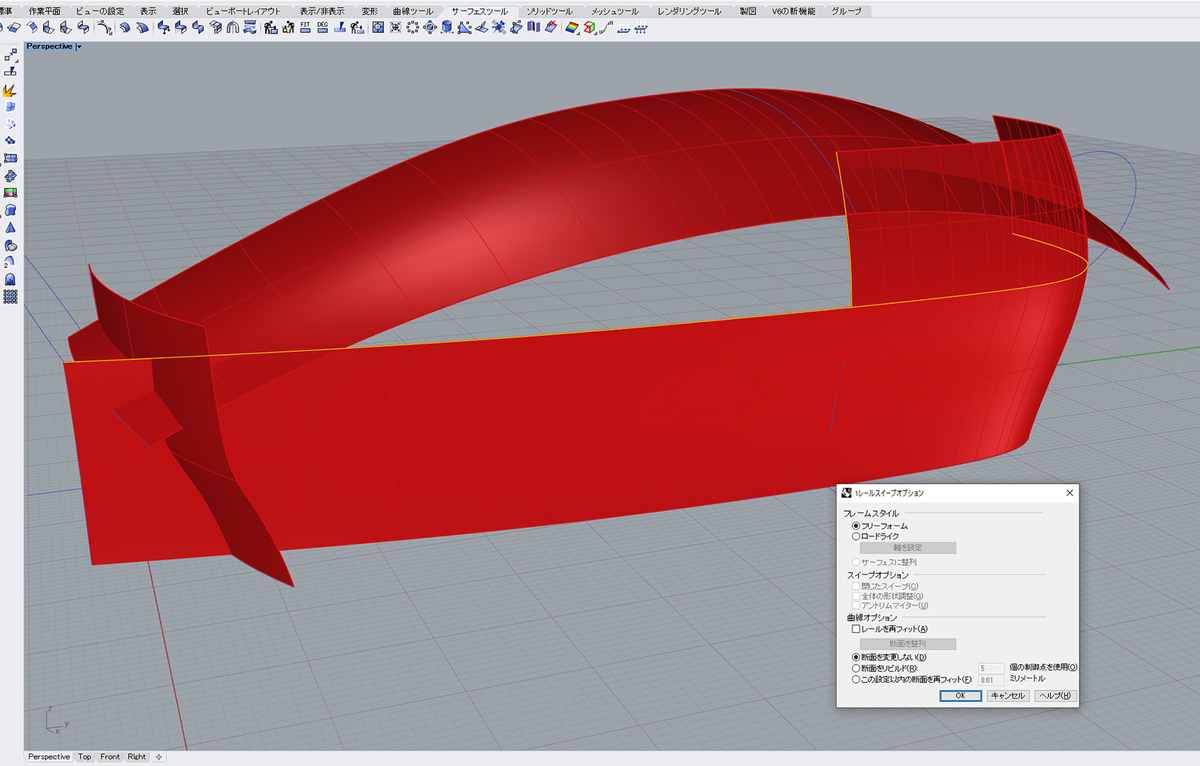This screenshot has height=766, width=1200.
Task: Open ヘルプ in sweep options dialog
Action: 1055,695
